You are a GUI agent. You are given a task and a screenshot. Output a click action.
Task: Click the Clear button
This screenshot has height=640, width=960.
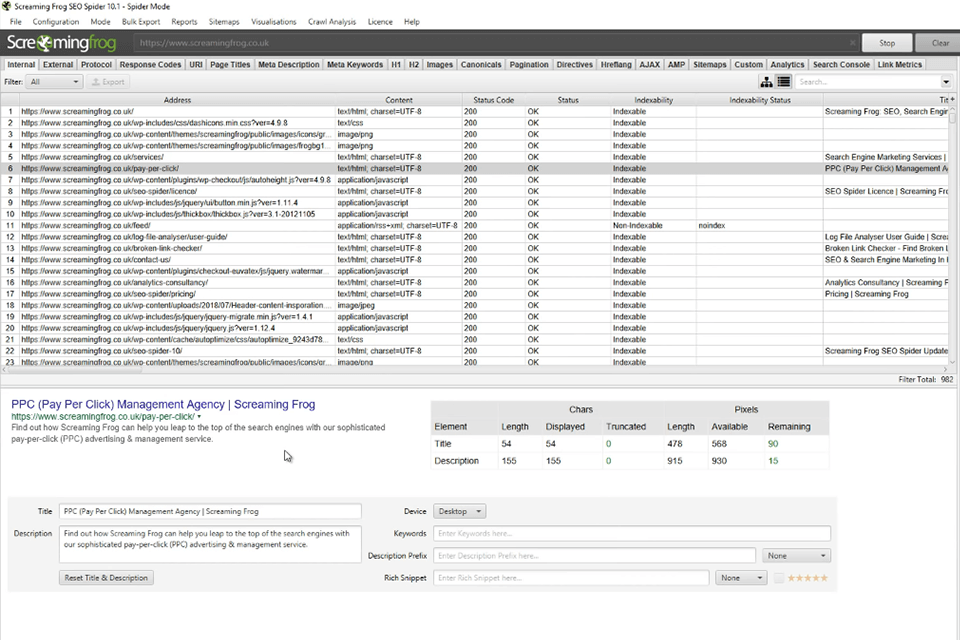(940, 43)
